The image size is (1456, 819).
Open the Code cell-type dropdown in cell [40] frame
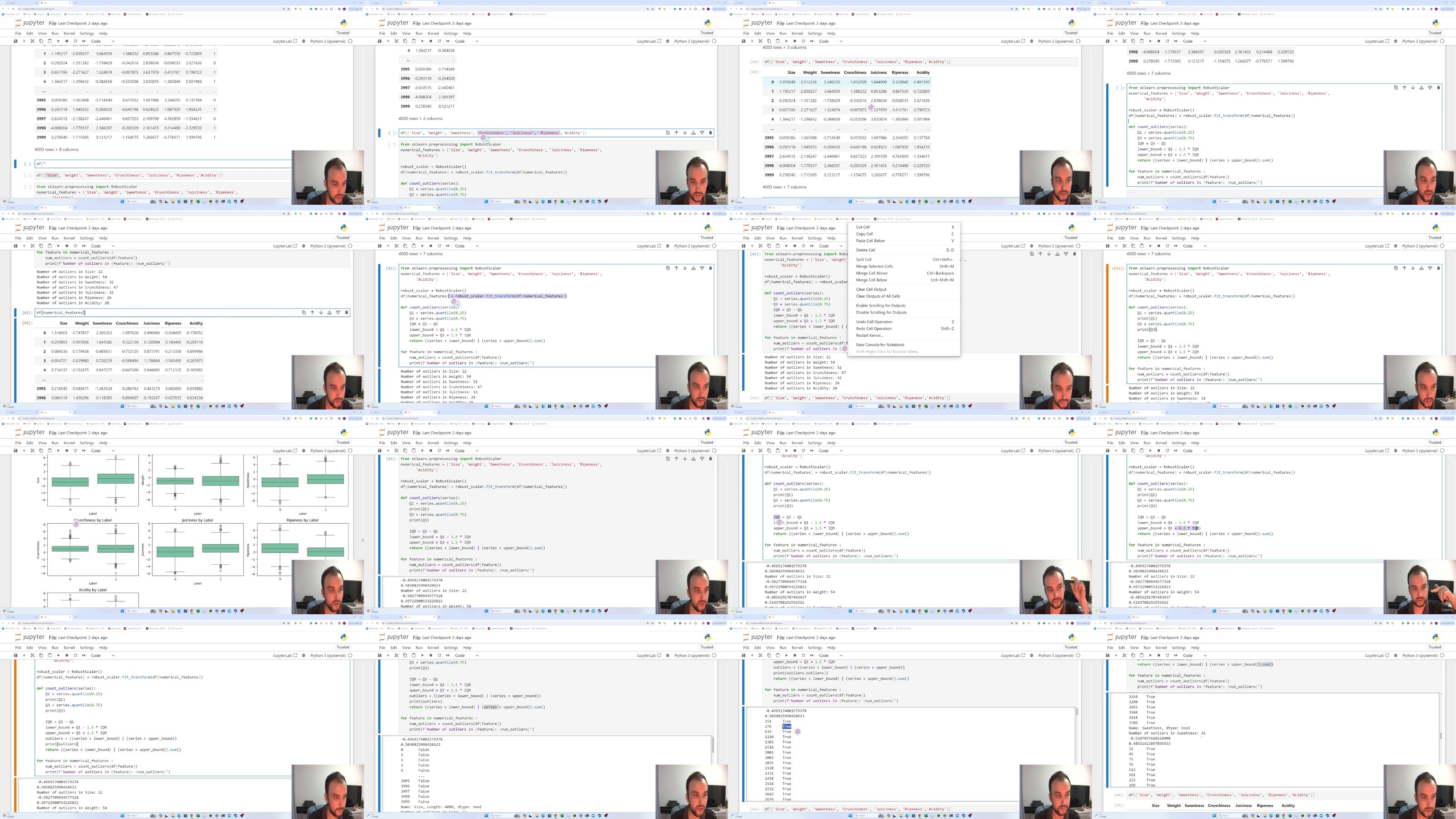[831, 41]
